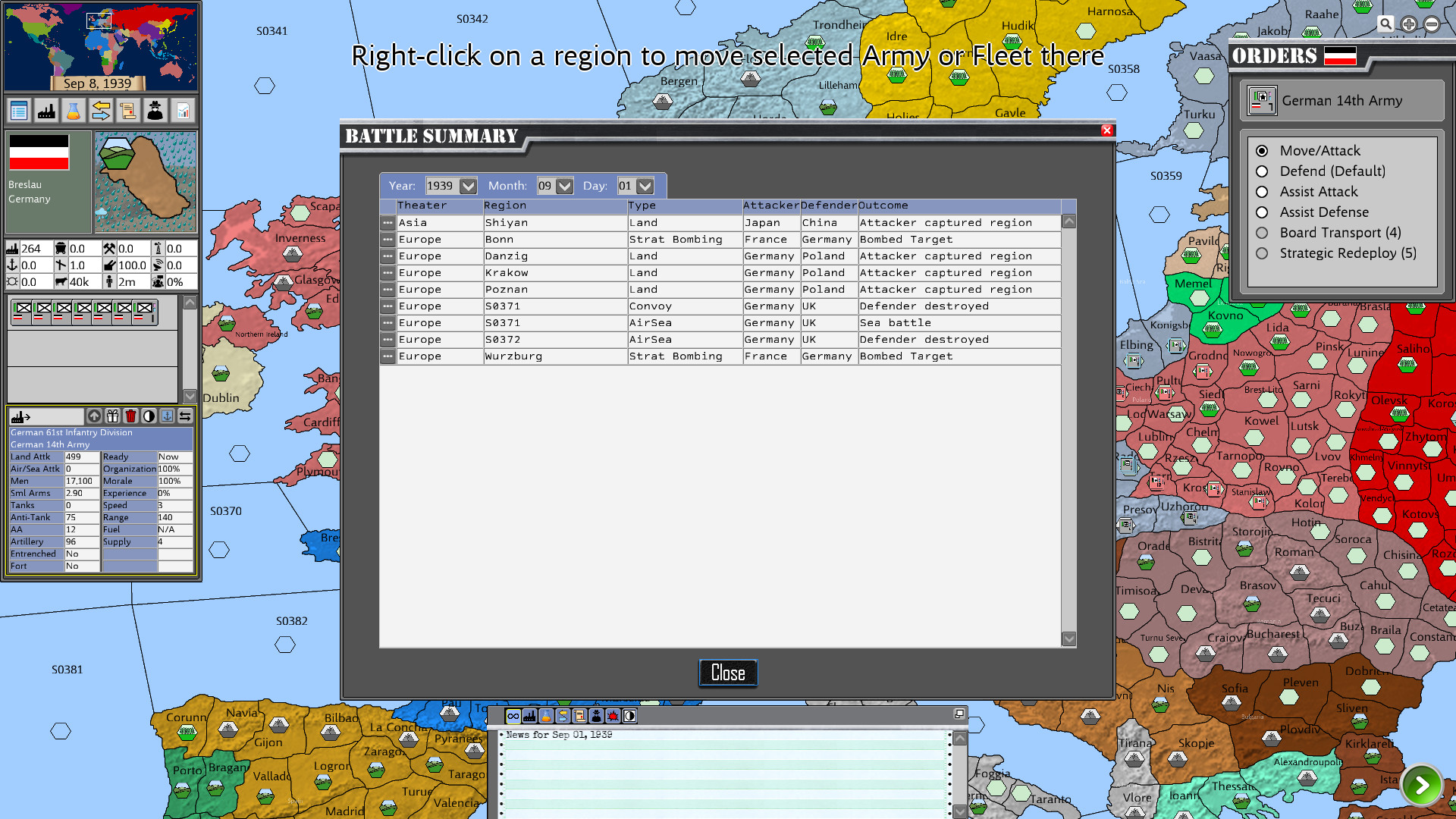
Task: Open details for the Danzig land battle
Action: 387,256
